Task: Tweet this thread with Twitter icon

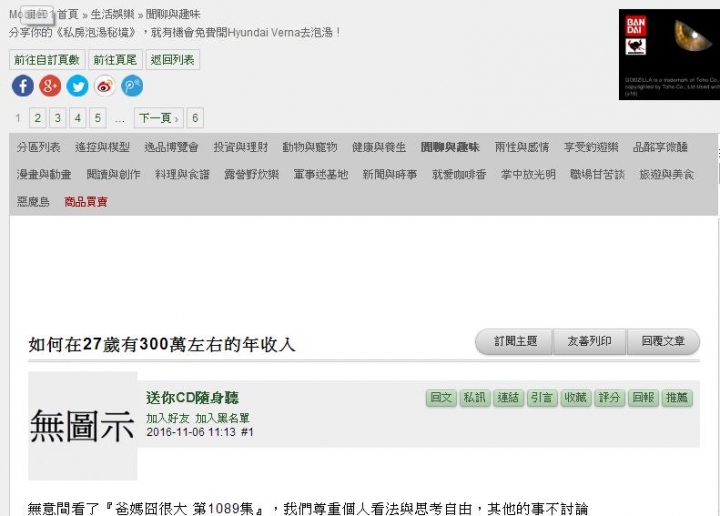Action: tap(78, 86)
